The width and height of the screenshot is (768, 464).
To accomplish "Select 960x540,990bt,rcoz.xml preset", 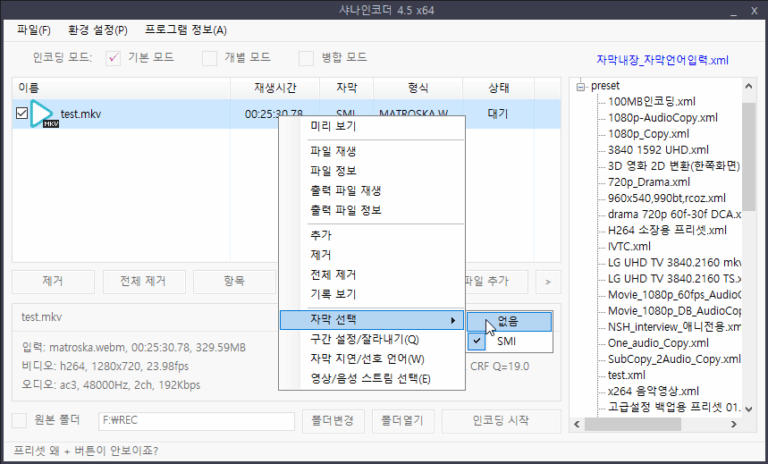I will pyautogui.click(x=667, y=198).
